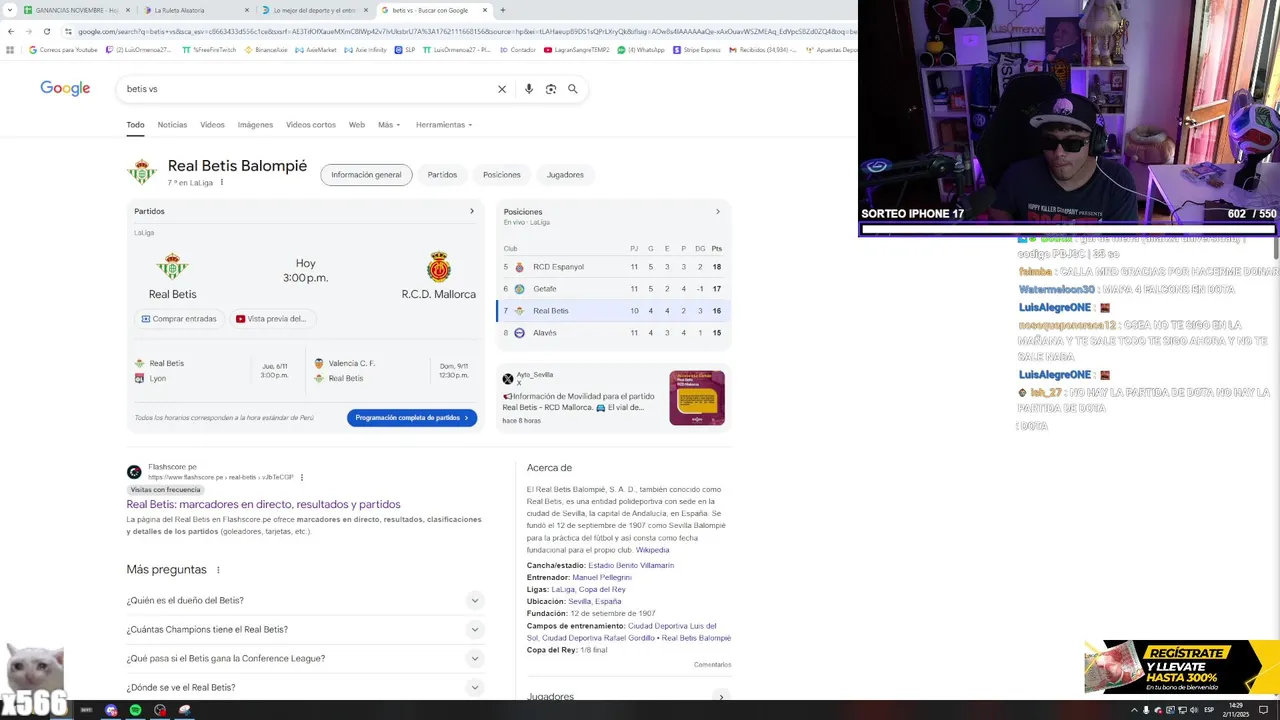This screenshot has width=1280, height=720.
Task: Switch to Videos search tab
Action: tap(212, 125)
